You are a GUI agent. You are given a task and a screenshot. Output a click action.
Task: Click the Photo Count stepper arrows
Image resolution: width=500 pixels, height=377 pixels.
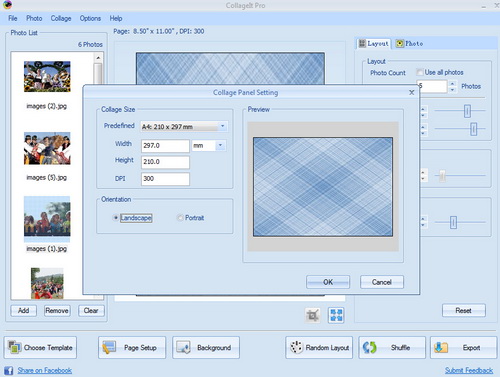[x=452, y=86]
